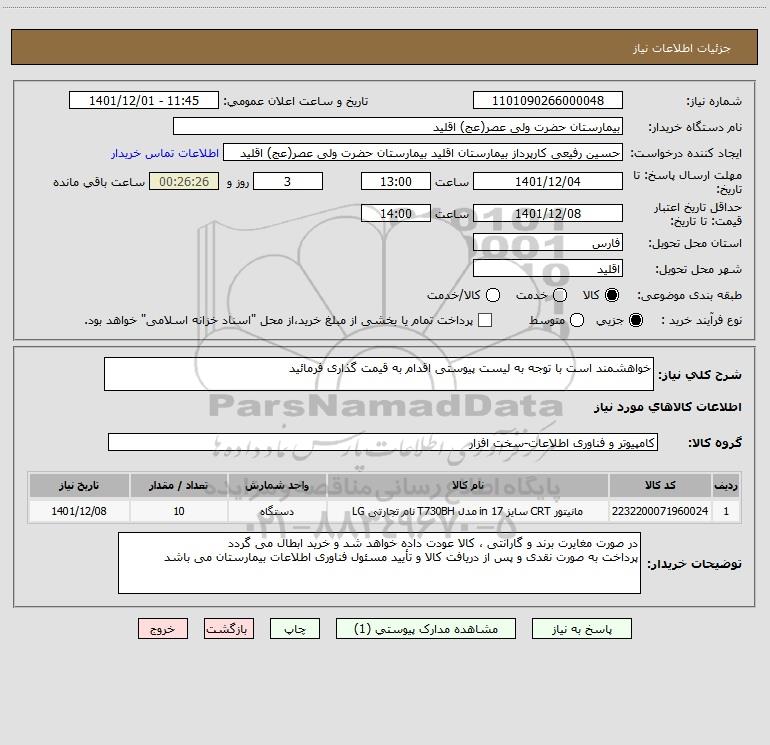The height and width of the screenshot is (745, 770).
Task: Click the product code 2232200071960024 cell
Action: [x=660, y=511]
